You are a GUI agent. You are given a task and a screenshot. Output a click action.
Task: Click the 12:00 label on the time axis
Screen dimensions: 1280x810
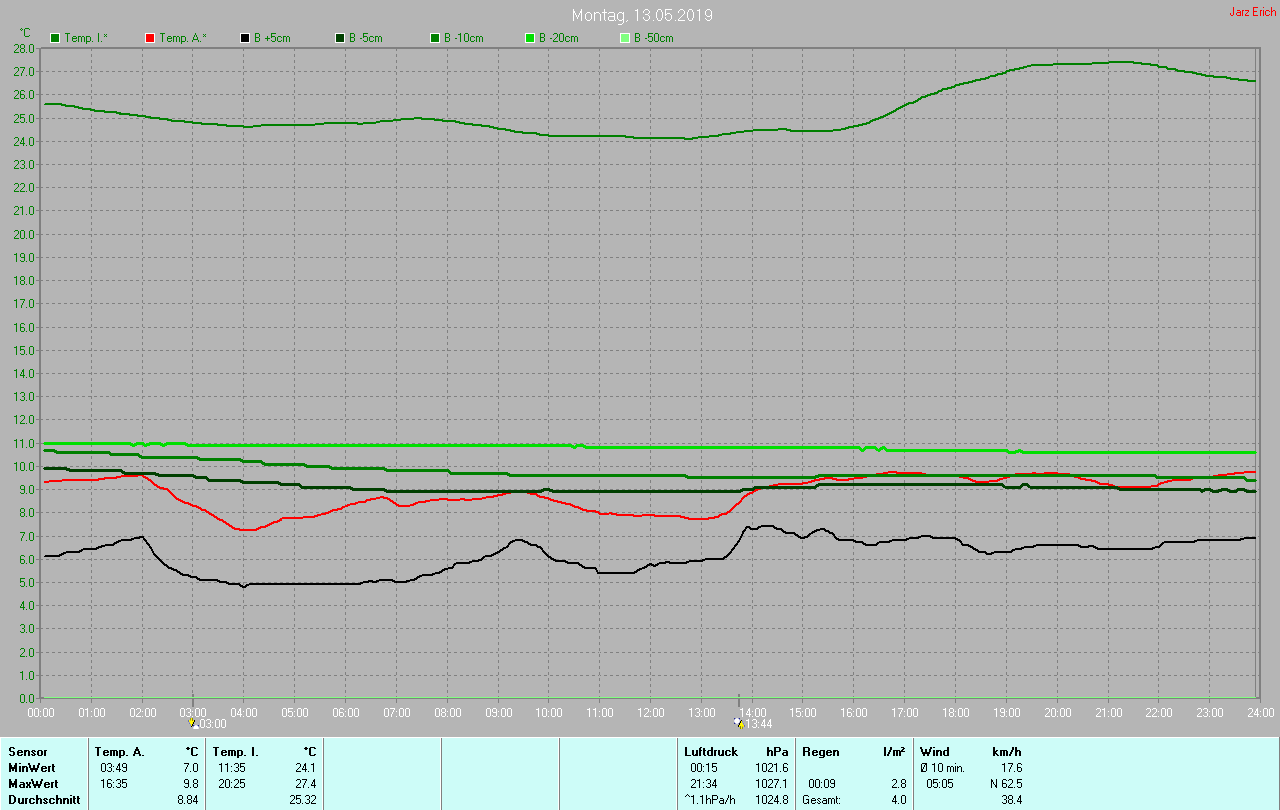pos(650,713)
